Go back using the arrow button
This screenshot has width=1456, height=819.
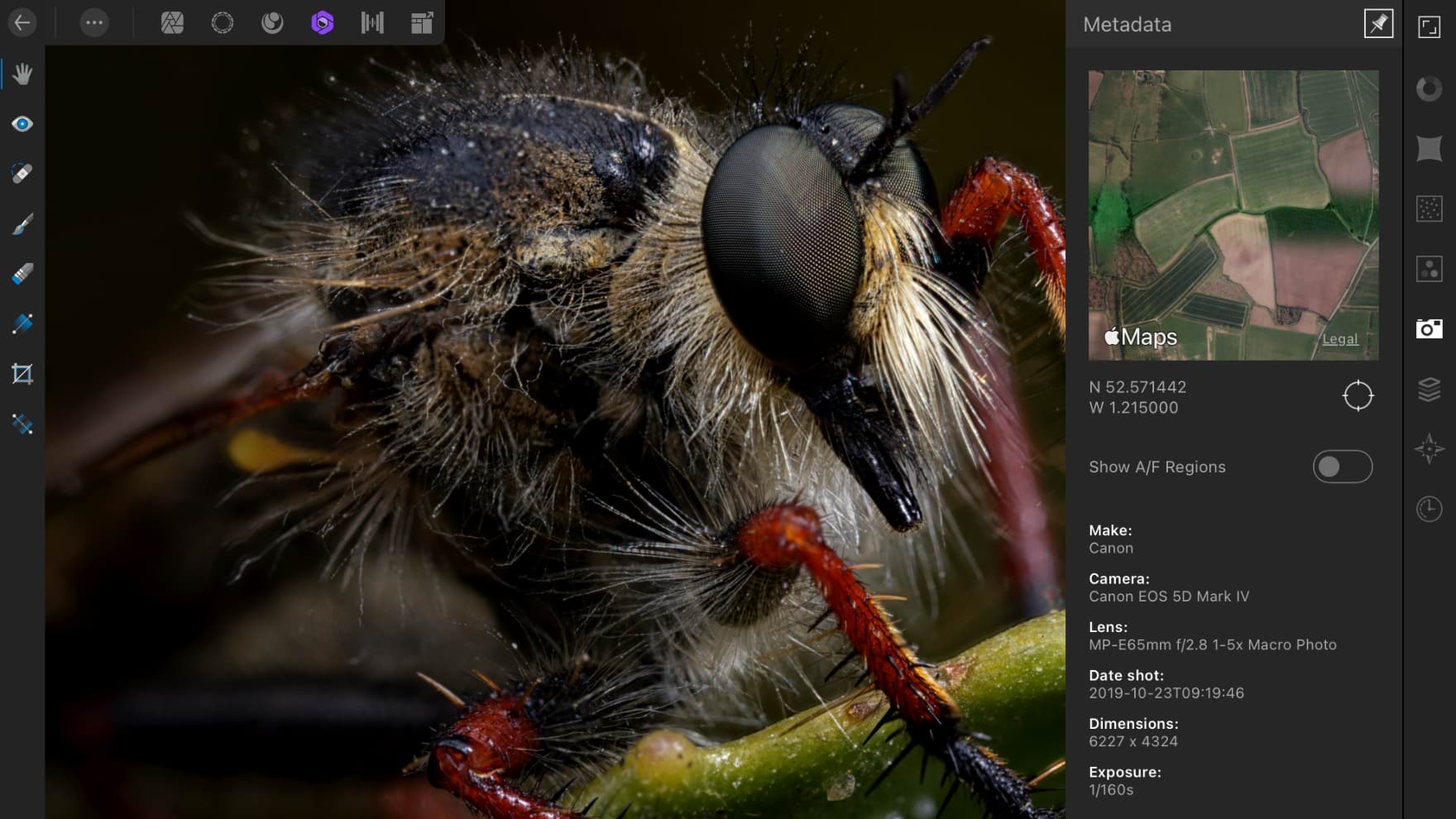click(x=22, y=22)
